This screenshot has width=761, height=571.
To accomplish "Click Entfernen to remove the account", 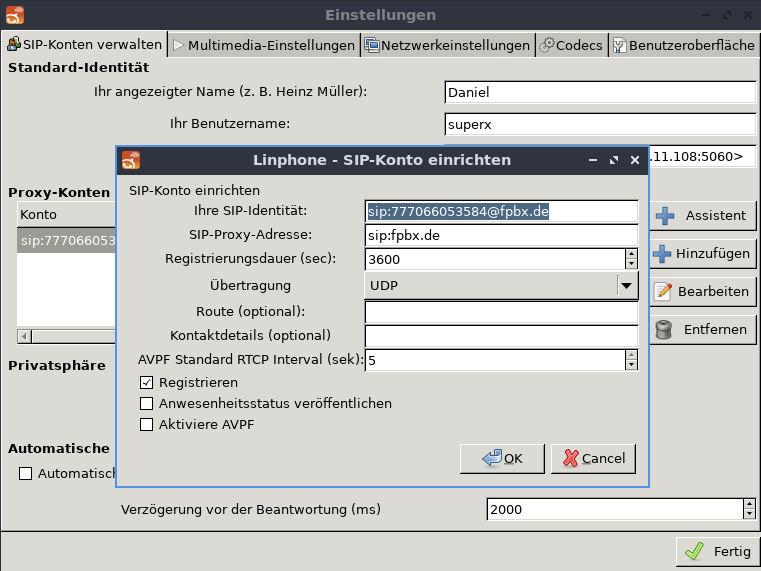I will coord(702,329).
